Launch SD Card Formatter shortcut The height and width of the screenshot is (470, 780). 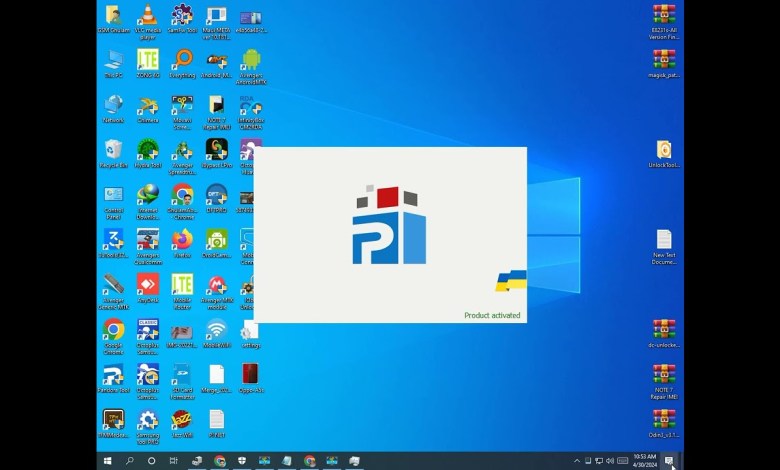182,376
